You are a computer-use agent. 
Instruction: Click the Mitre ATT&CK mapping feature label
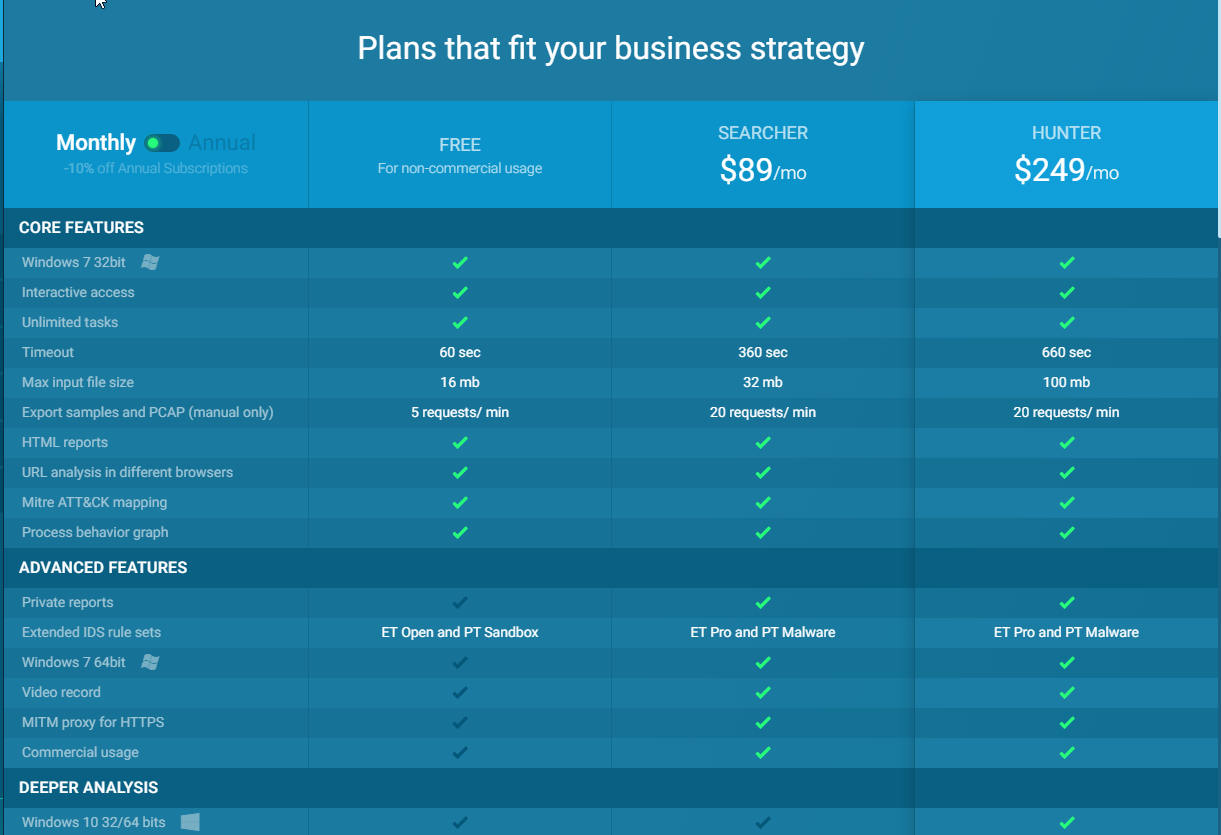pos(94,502)
